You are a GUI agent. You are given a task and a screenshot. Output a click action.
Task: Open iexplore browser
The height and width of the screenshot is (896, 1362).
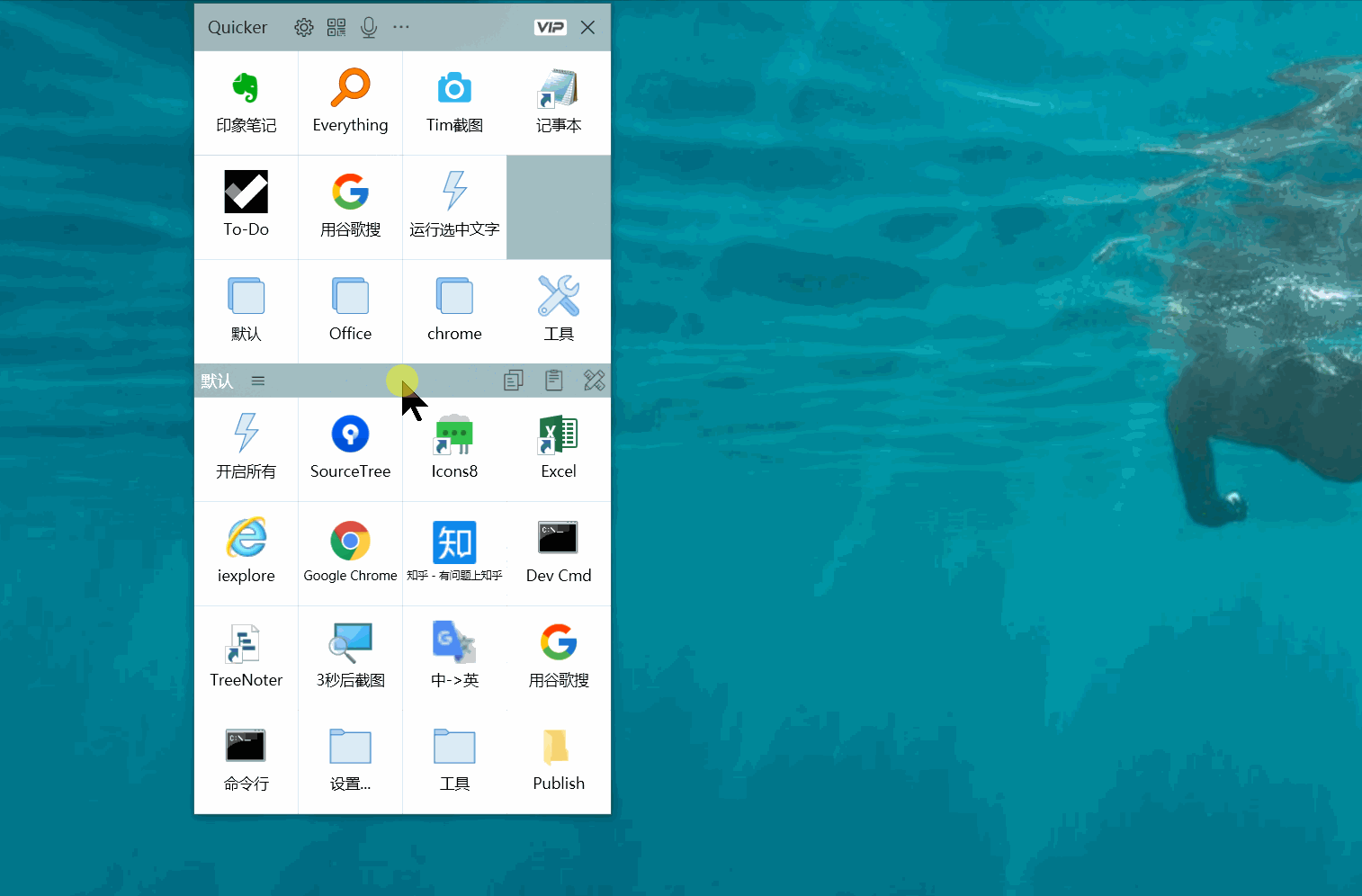pyautogui.click(x=246, y=553)
